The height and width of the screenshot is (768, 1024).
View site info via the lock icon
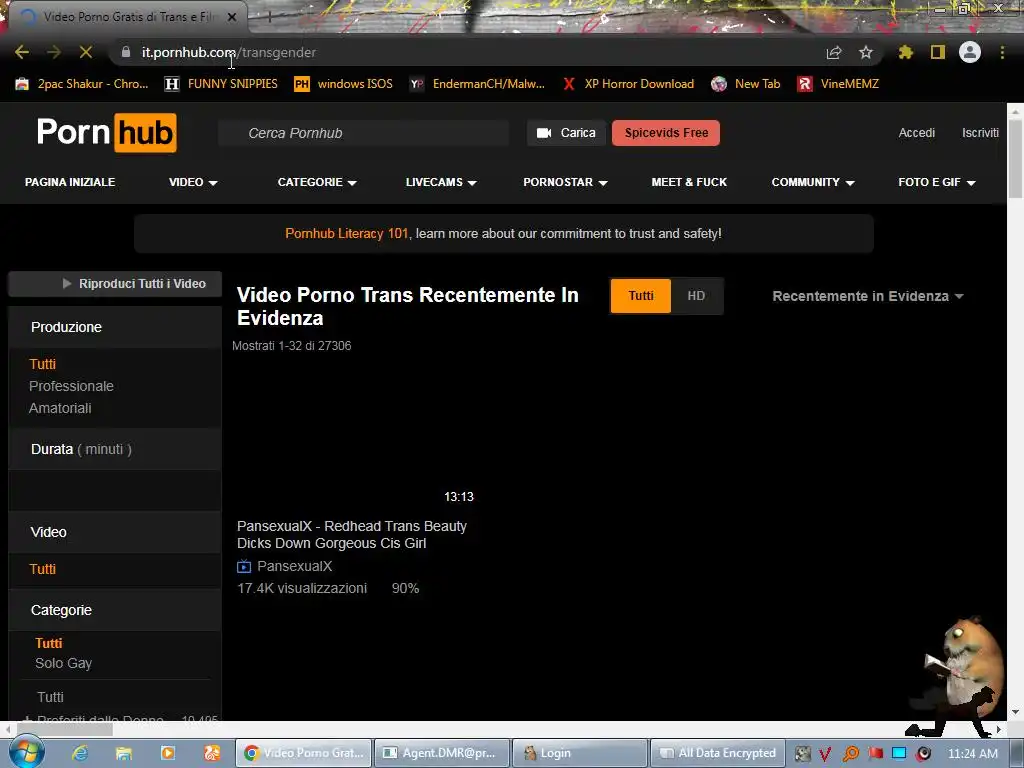(126, 52)
